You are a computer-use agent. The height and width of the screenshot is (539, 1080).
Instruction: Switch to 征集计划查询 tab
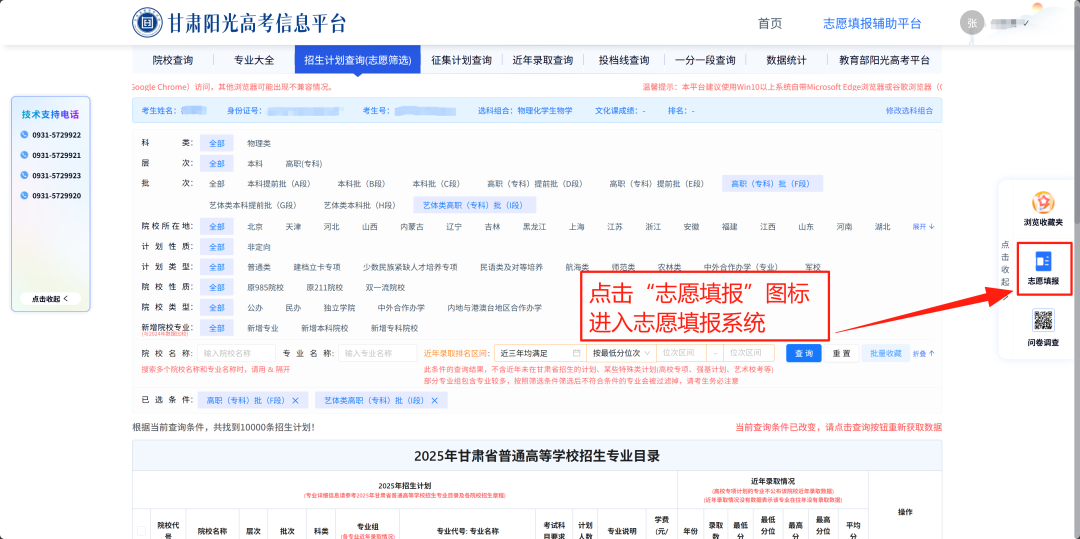(461, 60)
